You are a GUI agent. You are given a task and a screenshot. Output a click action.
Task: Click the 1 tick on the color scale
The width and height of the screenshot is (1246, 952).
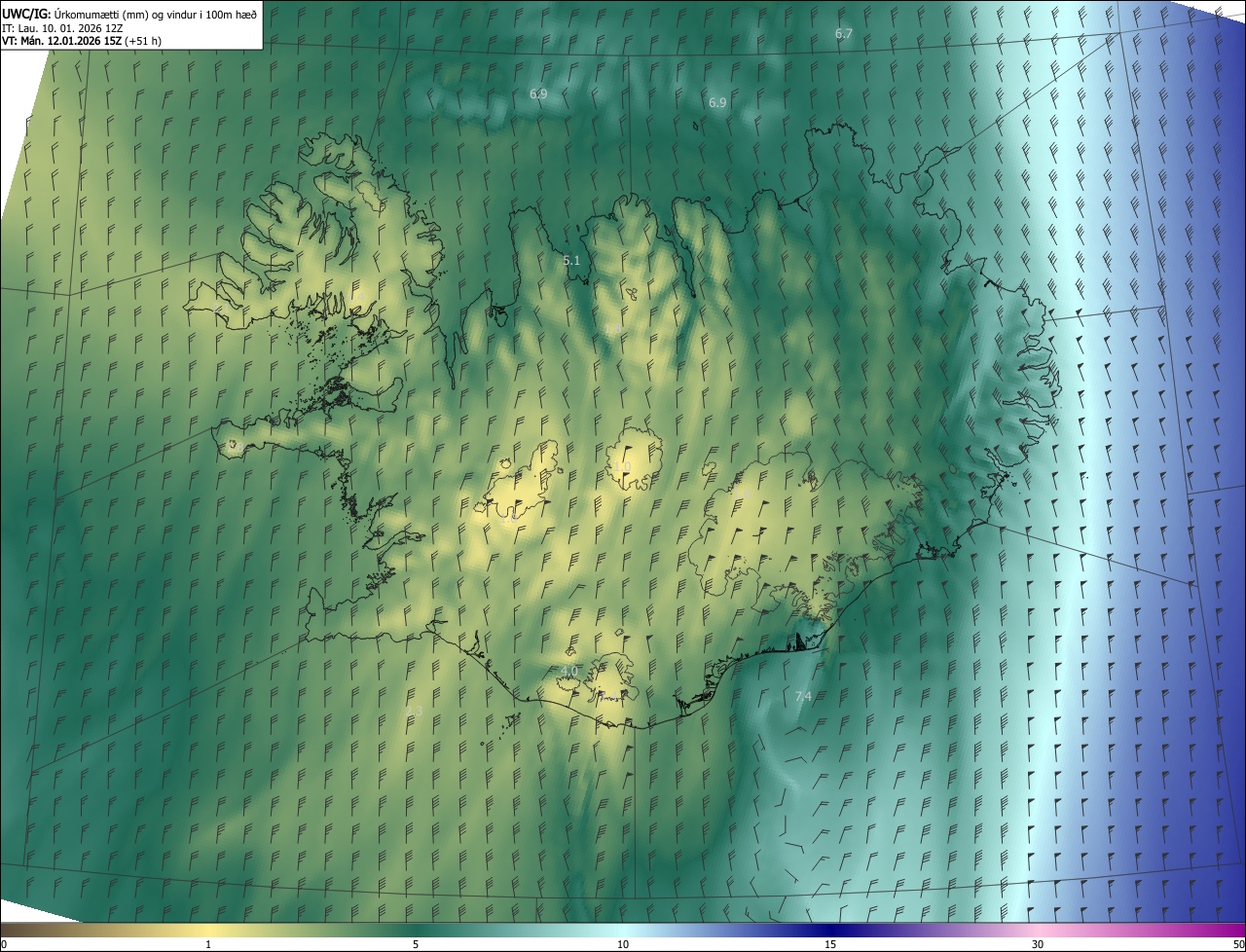pyautogui.click(x=208, y=945)
